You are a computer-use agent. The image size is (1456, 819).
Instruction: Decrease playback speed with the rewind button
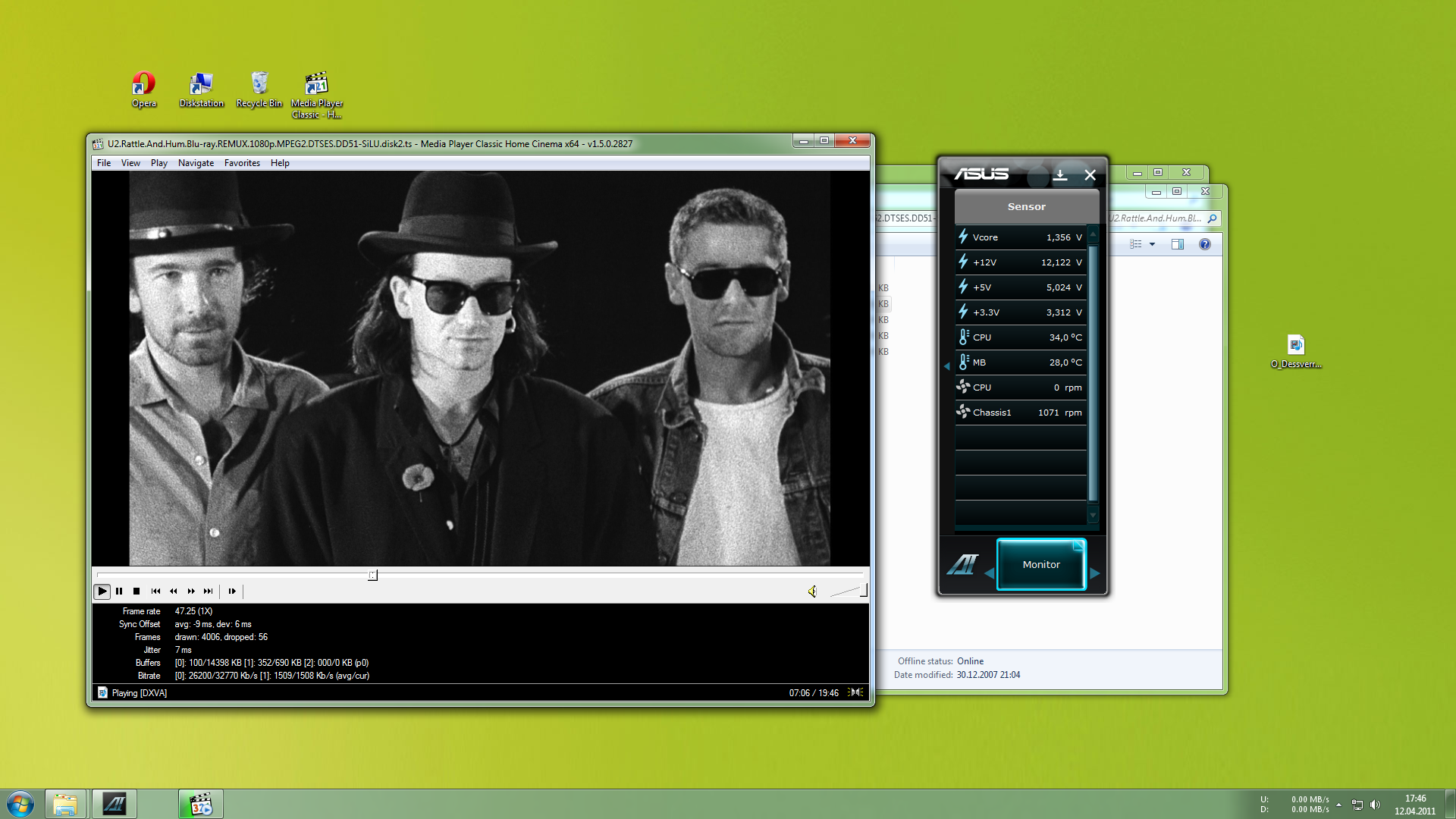[174, 591]
